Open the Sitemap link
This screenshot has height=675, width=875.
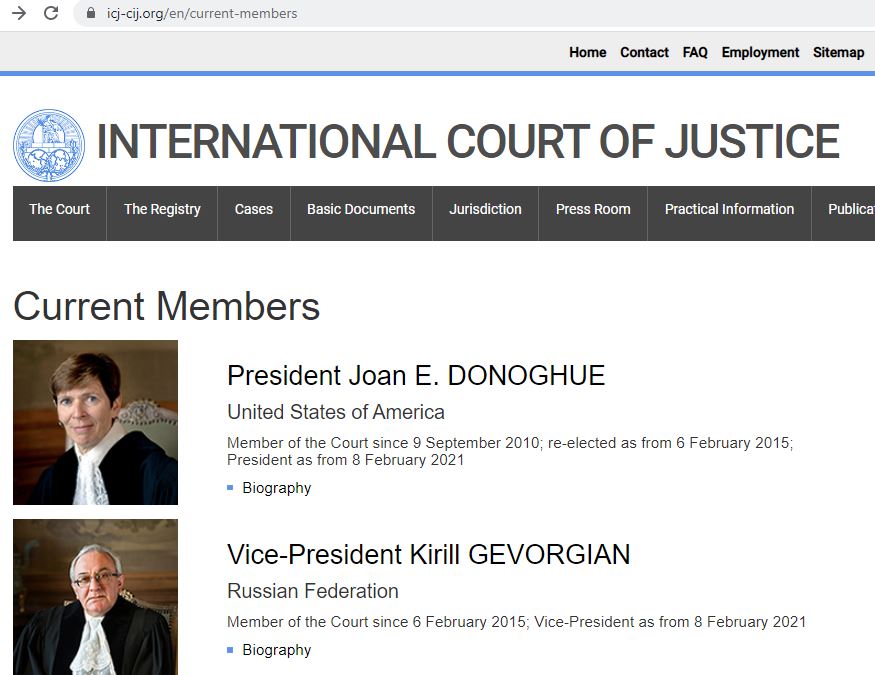[838, 52]
